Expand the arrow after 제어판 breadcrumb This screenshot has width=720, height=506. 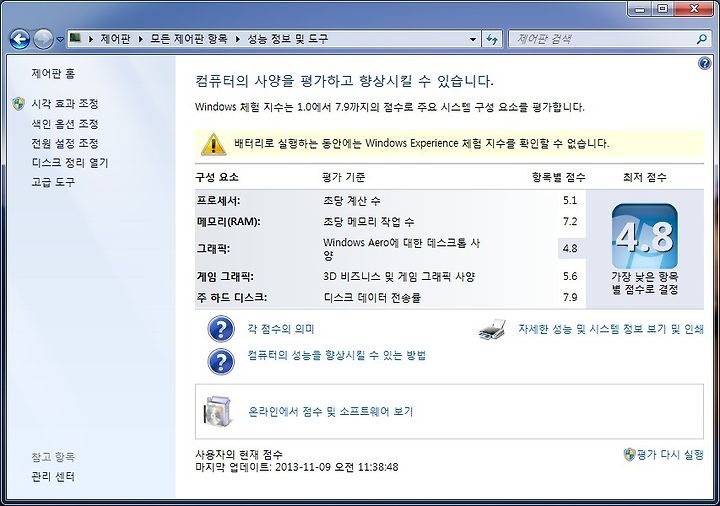tap(141, 39)
